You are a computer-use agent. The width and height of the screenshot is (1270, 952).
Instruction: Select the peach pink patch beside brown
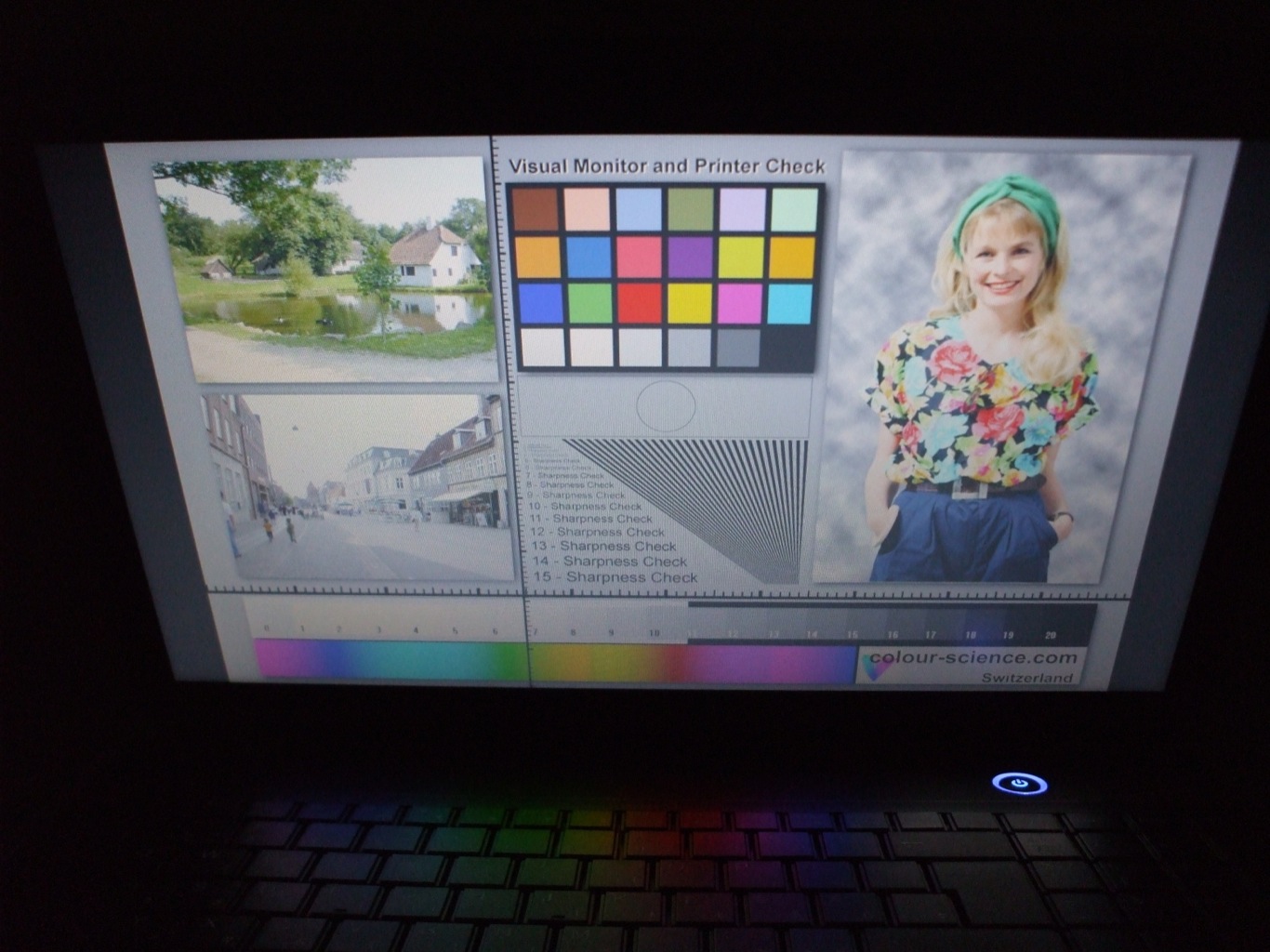(x=587, y=209)
